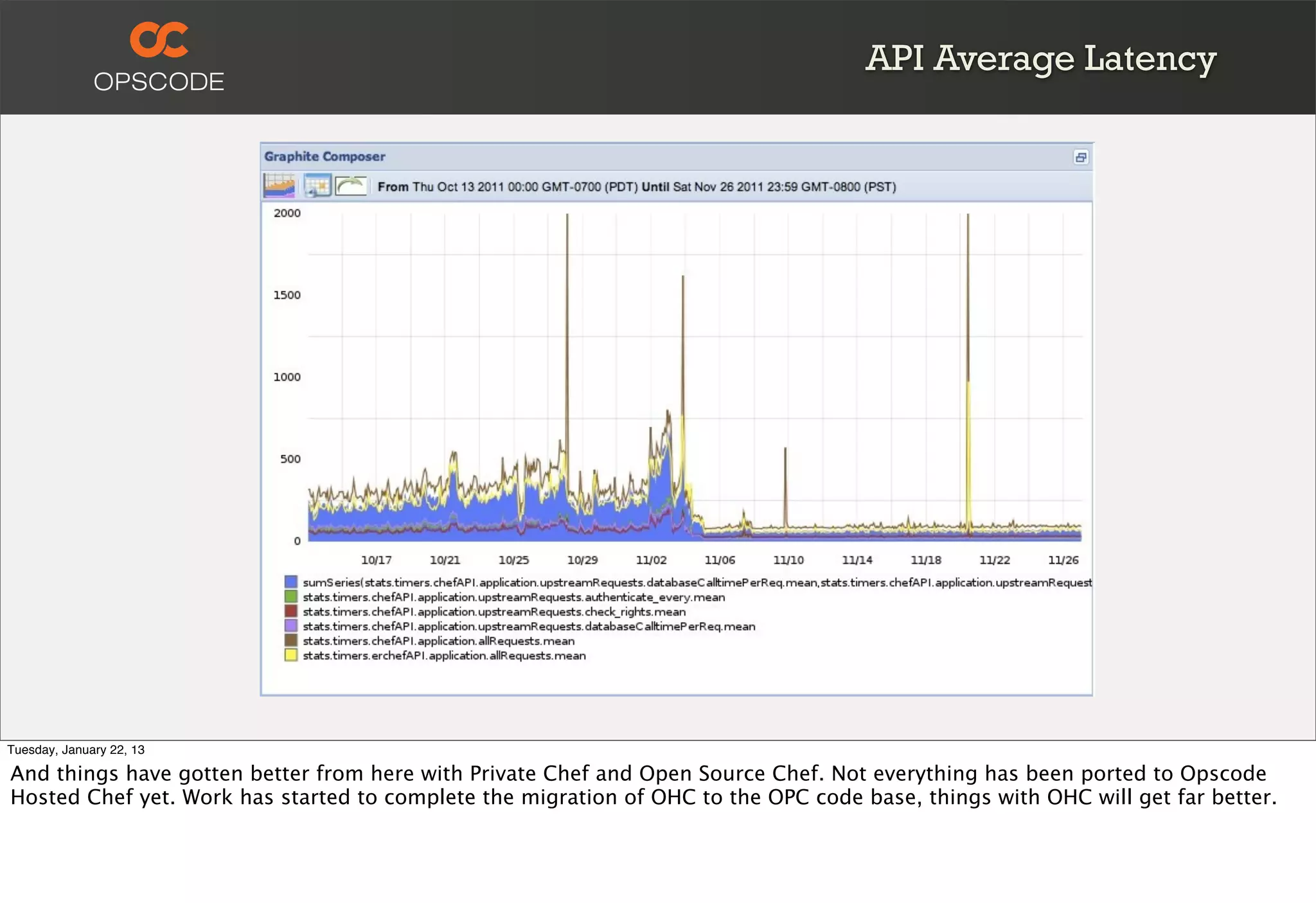Click the check_rights.mean legend label
Screen dimensions: 1316x903
494,612
